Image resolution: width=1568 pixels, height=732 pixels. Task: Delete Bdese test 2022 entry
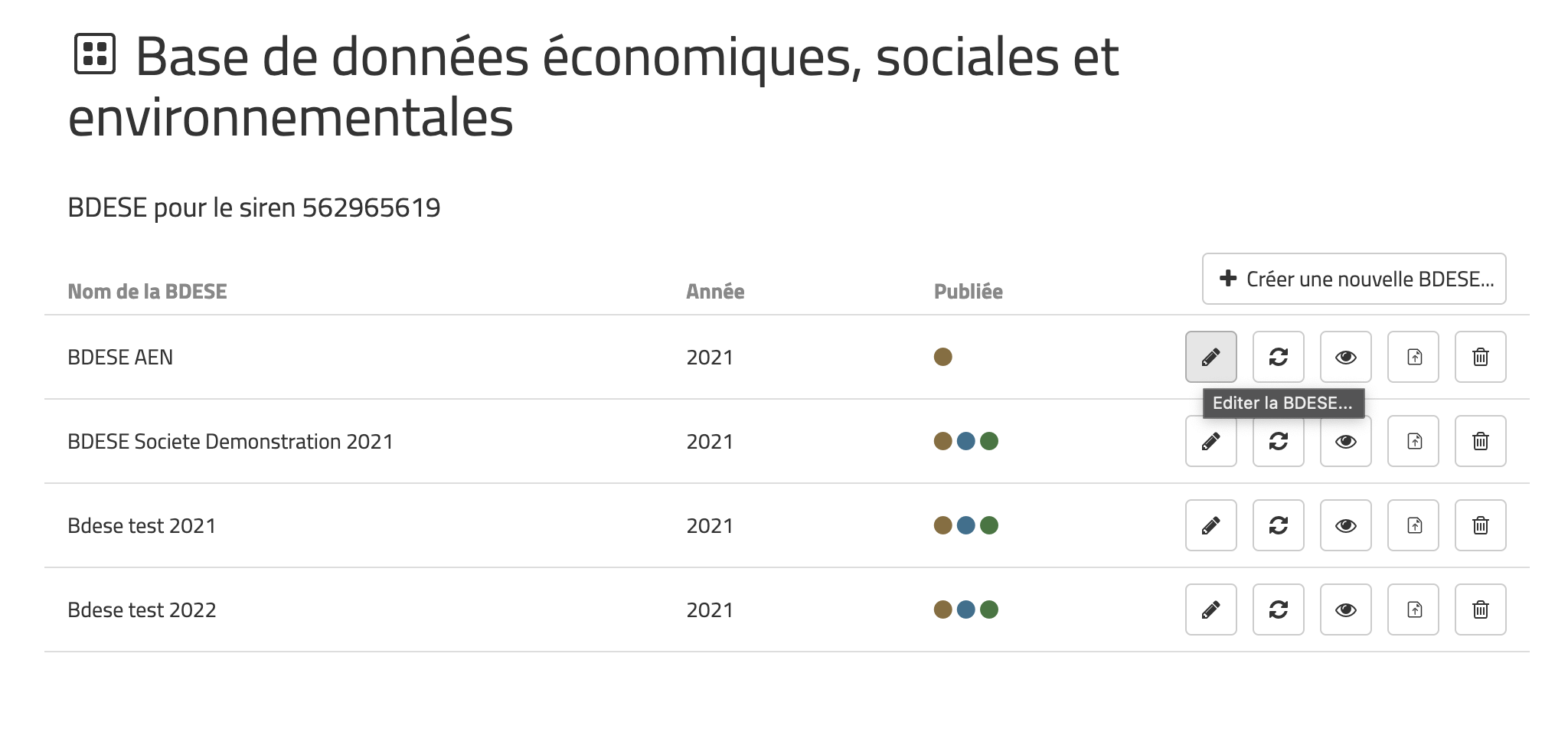[1480, 609]
